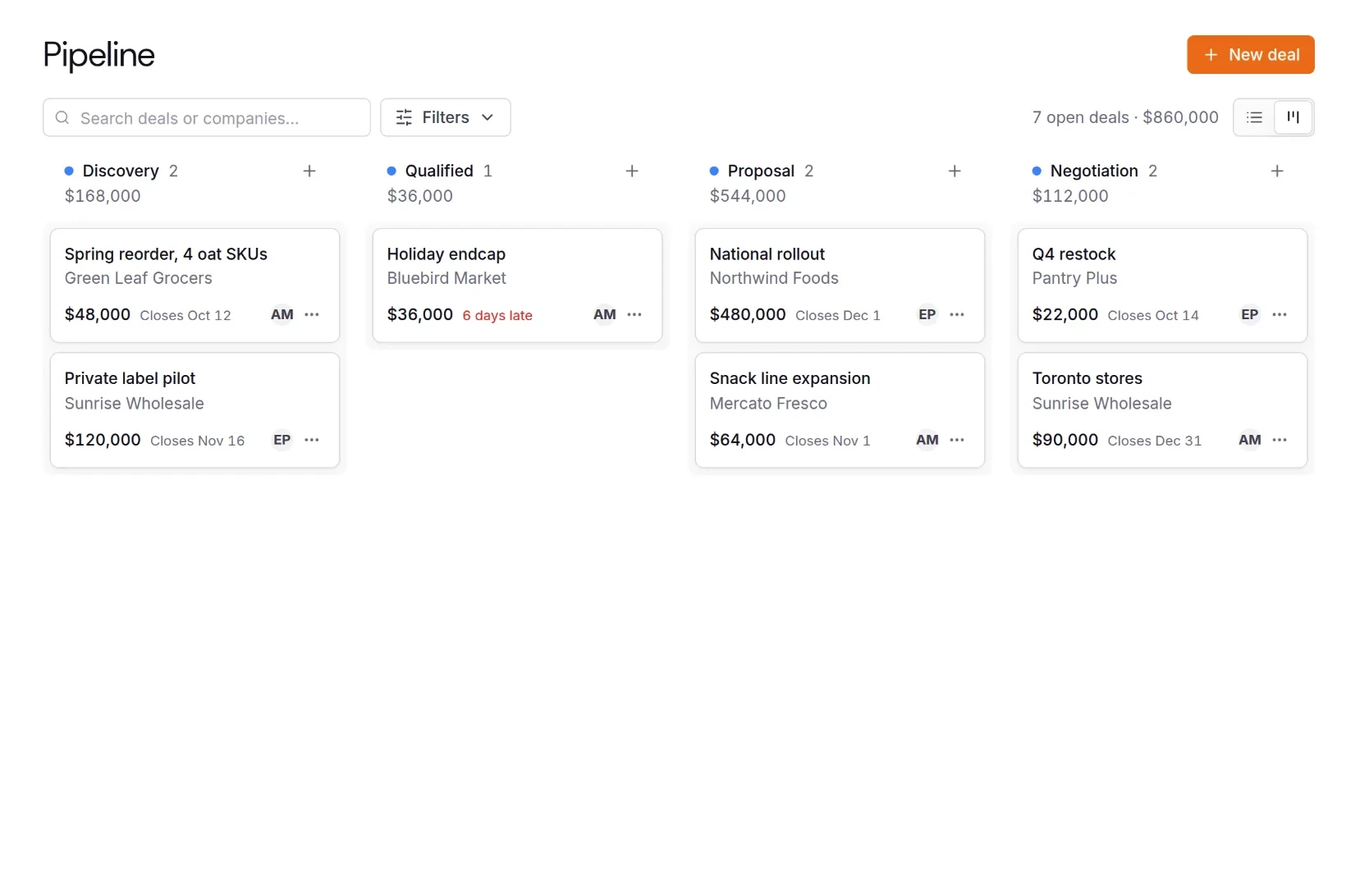1369x896 pixels.
Task: Click the 7 open deals summary
Action: pyautogui.click(x=1125, y=117)
